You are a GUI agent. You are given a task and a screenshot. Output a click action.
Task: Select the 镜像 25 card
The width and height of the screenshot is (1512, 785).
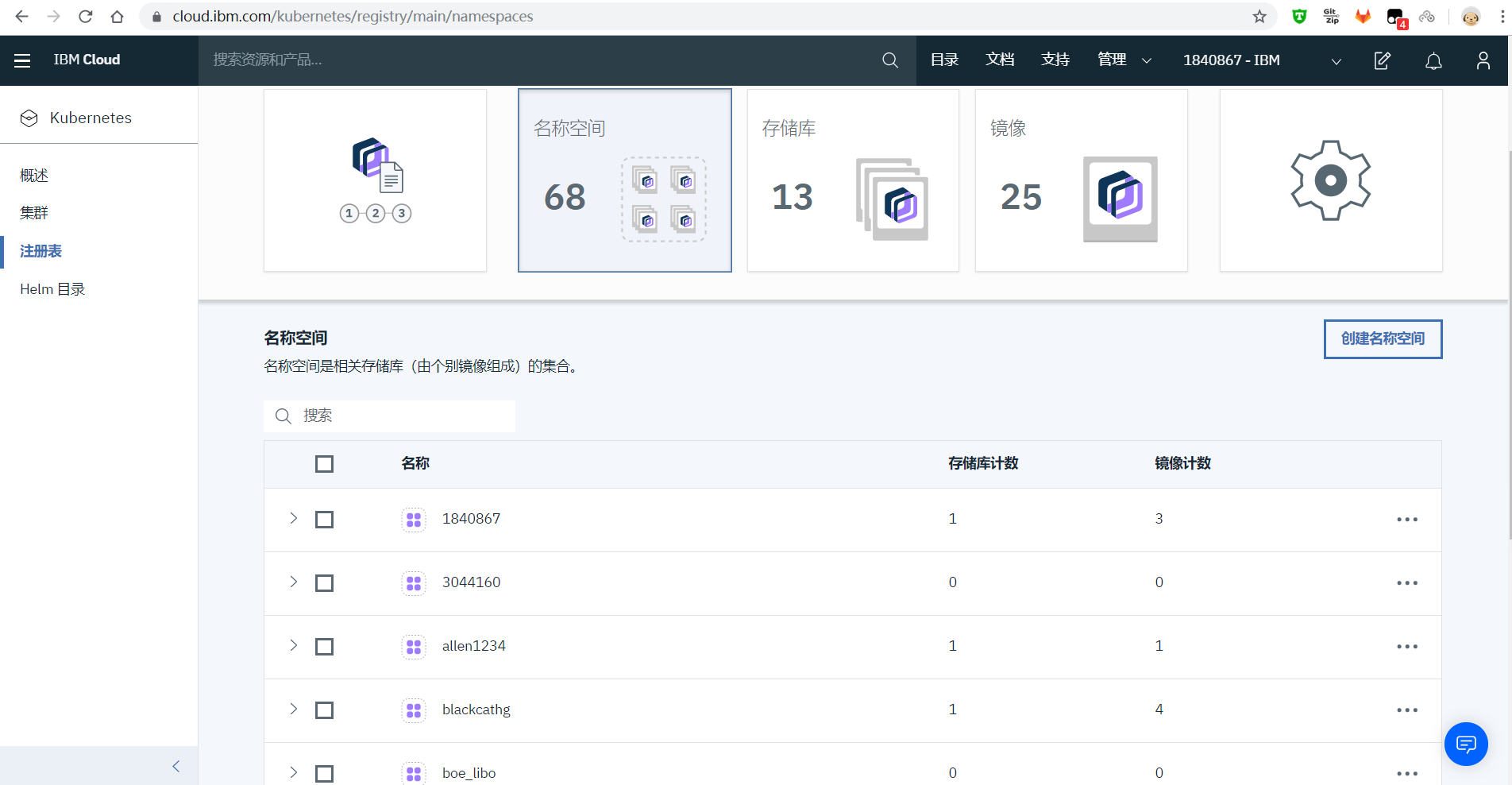pos(1082,180)
